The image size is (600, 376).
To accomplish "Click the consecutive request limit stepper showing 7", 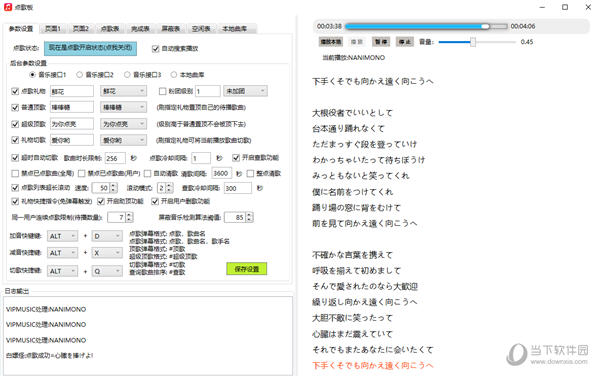I will click(x=120, y=217).
